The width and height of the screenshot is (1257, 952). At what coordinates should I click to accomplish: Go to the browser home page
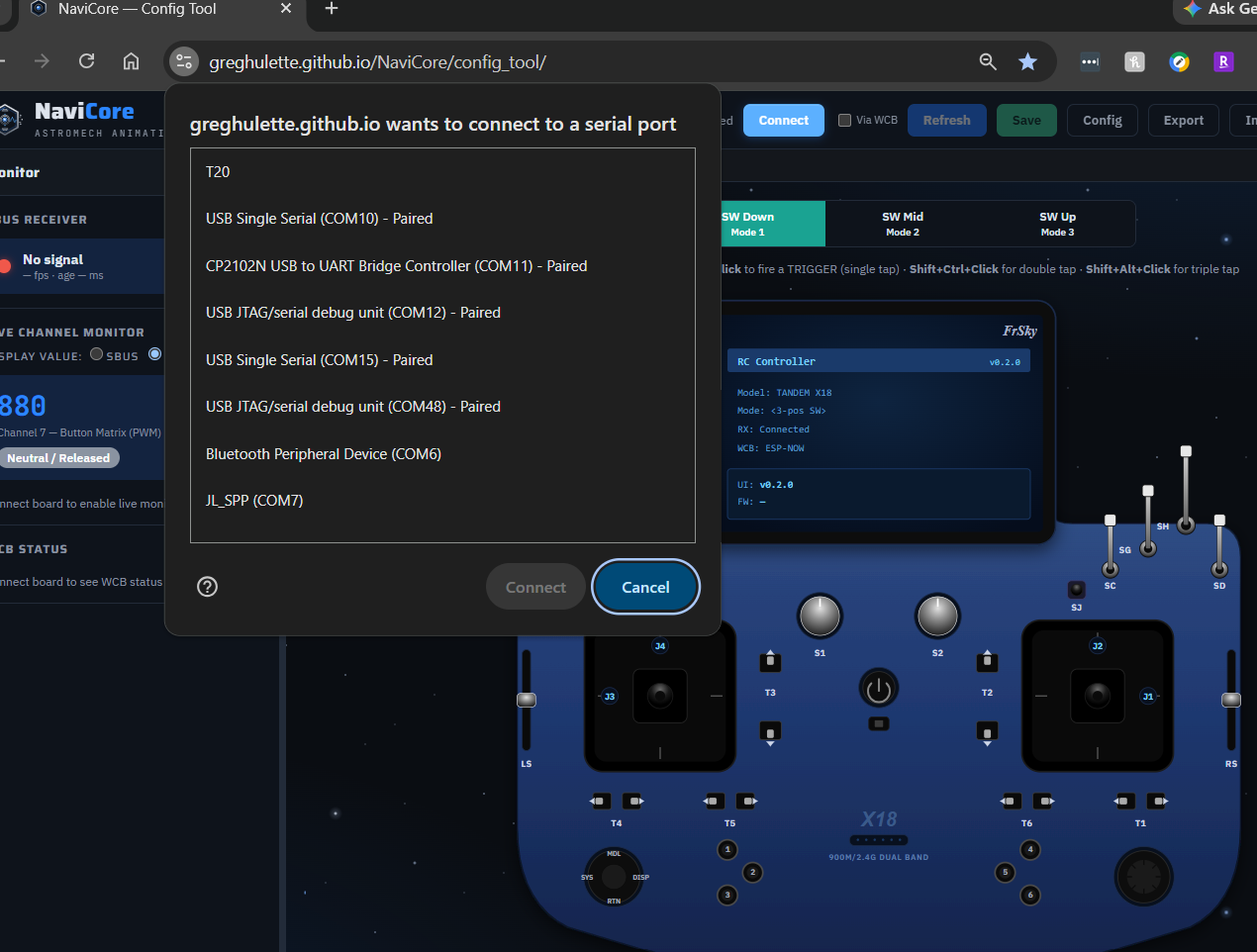(131, 61)
